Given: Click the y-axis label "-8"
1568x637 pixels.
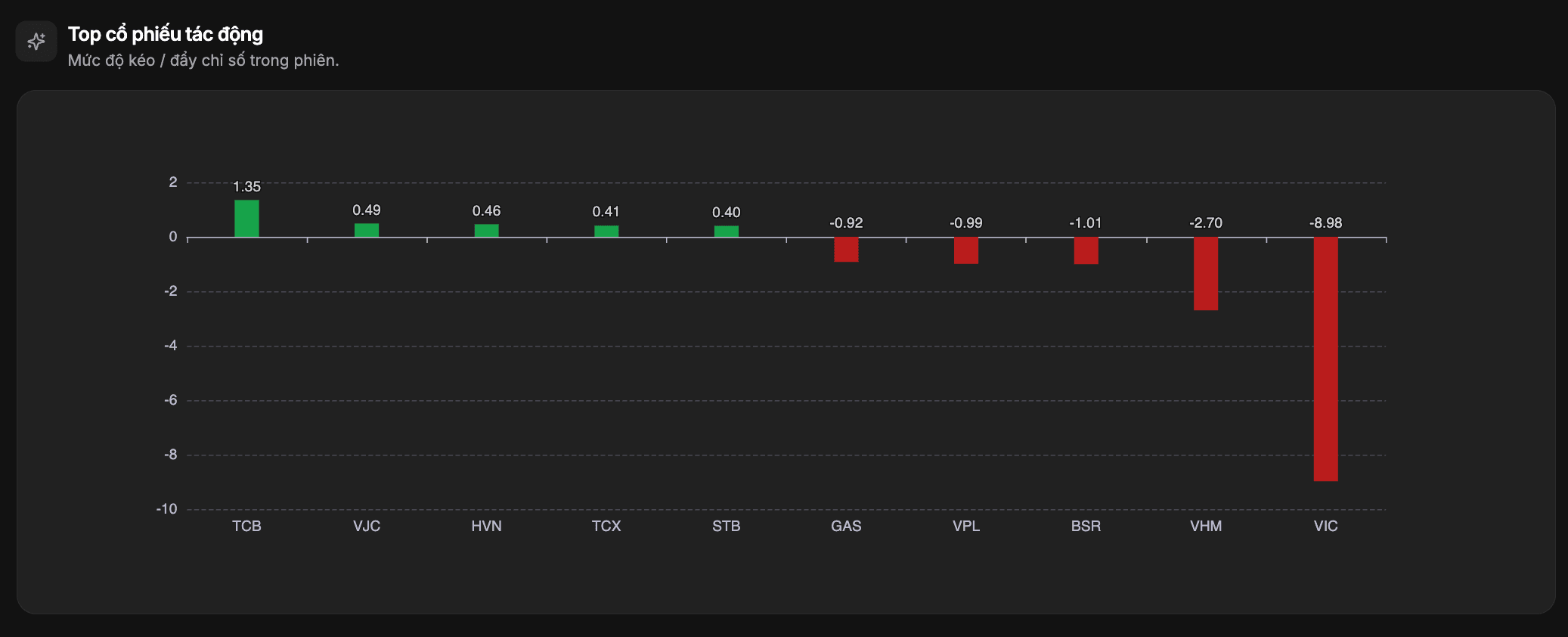Looking at the screenshot, I should coord(170,455).
